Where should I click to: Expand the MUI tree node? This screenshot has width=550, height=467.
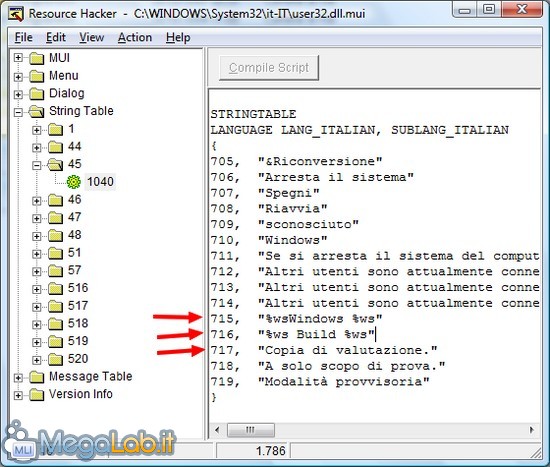18,58
